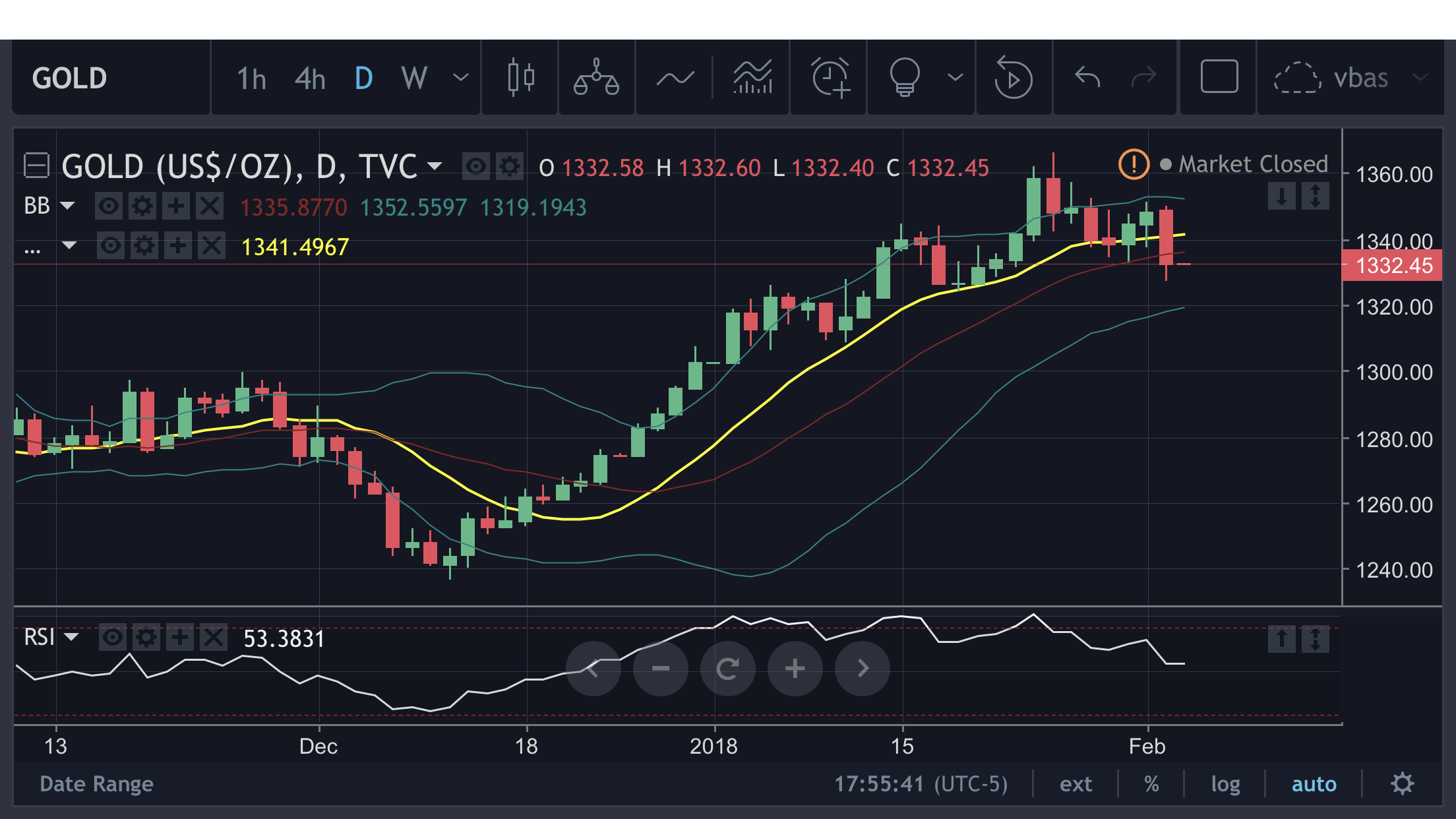Toggle visibility of GOLD main series

475,166
